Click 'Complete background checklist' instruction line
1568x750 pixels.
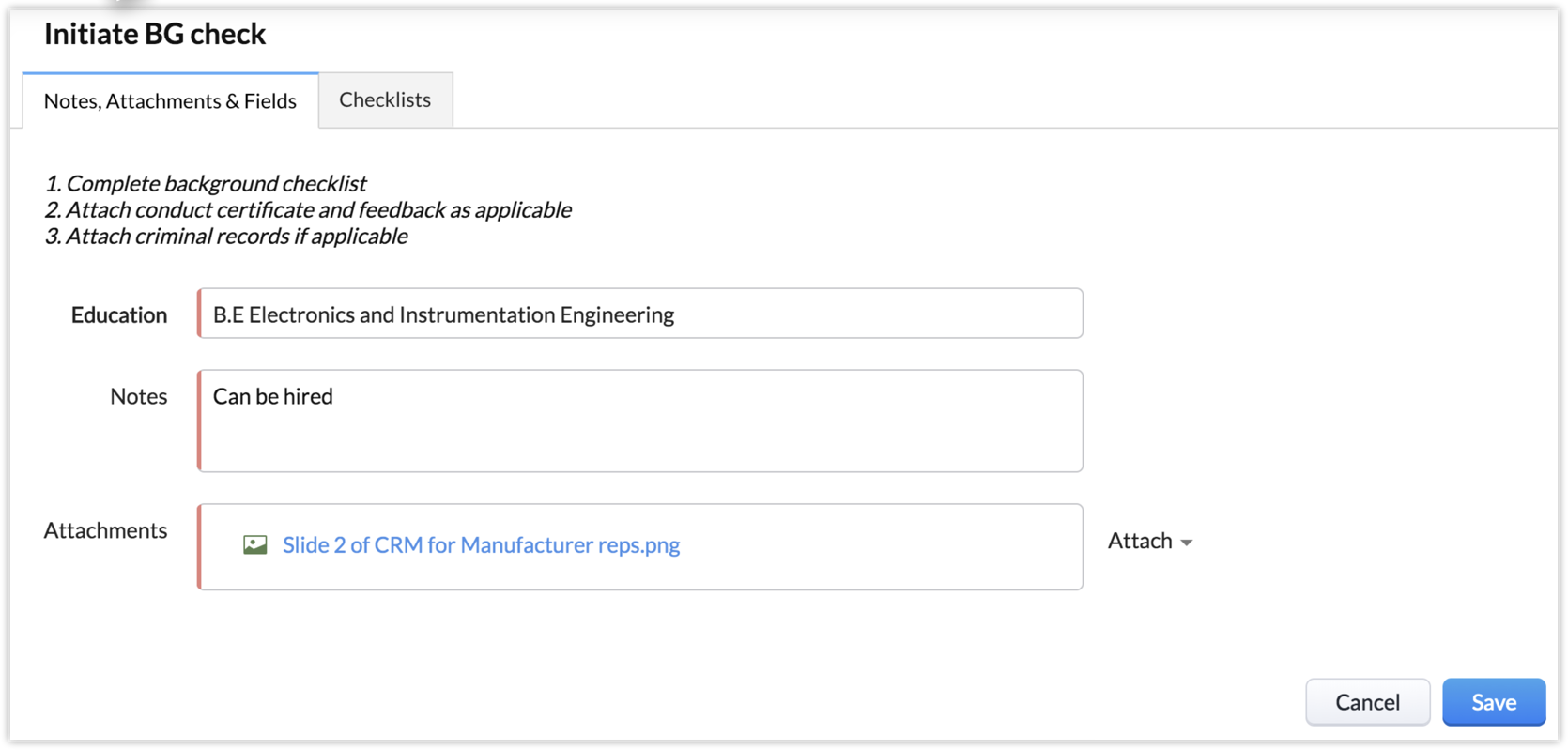(x=207, y=183)
